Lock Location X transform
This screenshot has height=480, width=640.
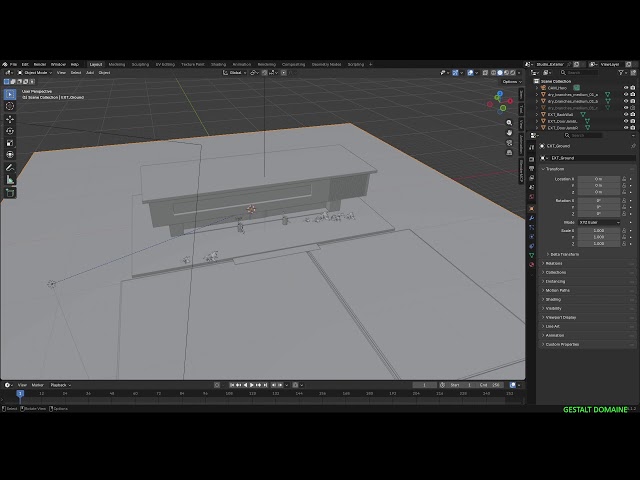624,179
